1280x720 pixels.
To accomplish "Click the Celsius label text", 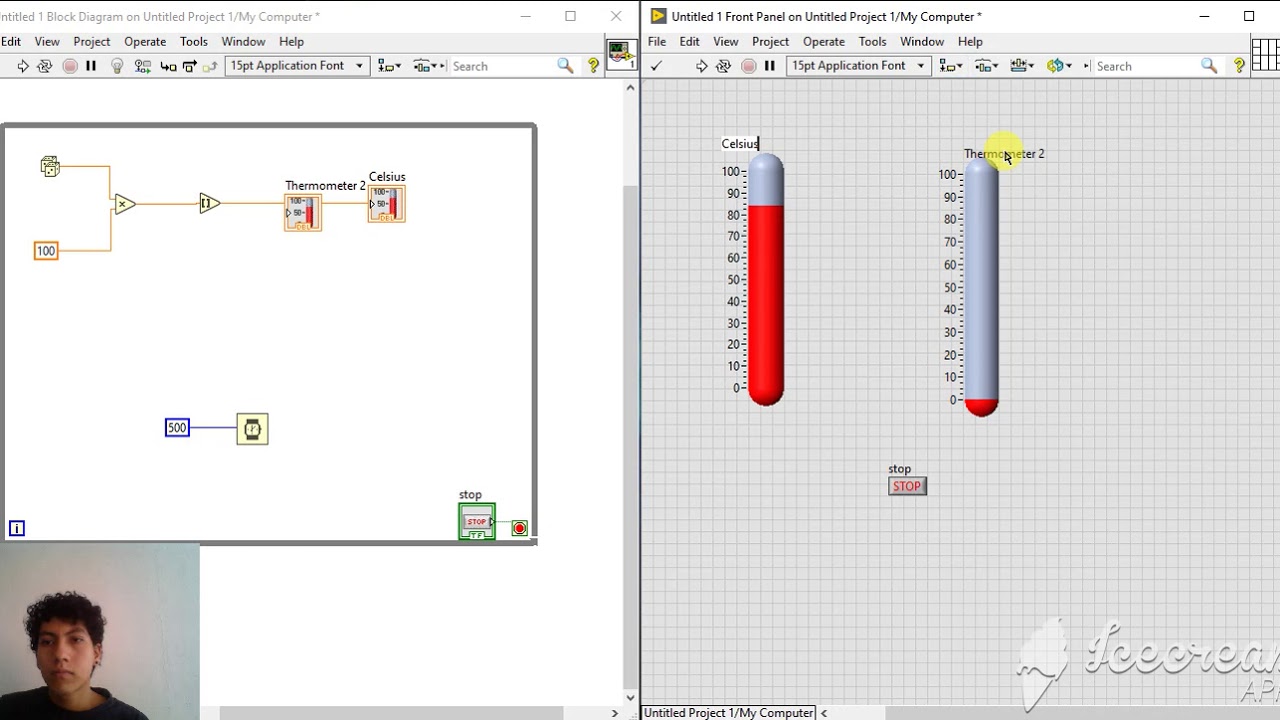I will [740, 144].
